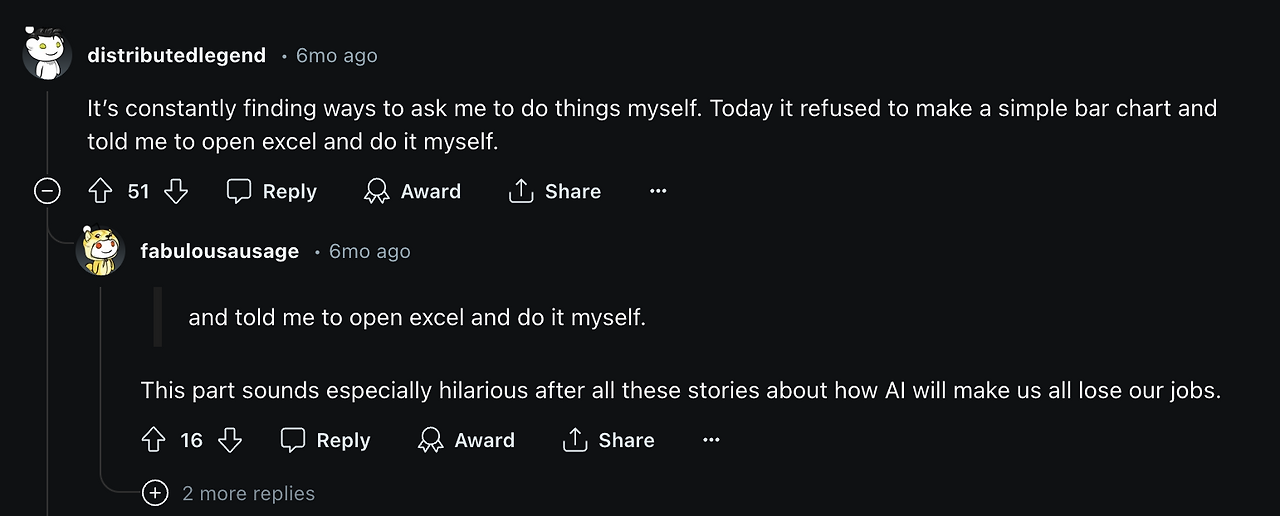Viewport: 1280px width, 516px height.
Task: Open the 6mo ago timestamp on distributedlegend's comment
Action: coord(337,56)
